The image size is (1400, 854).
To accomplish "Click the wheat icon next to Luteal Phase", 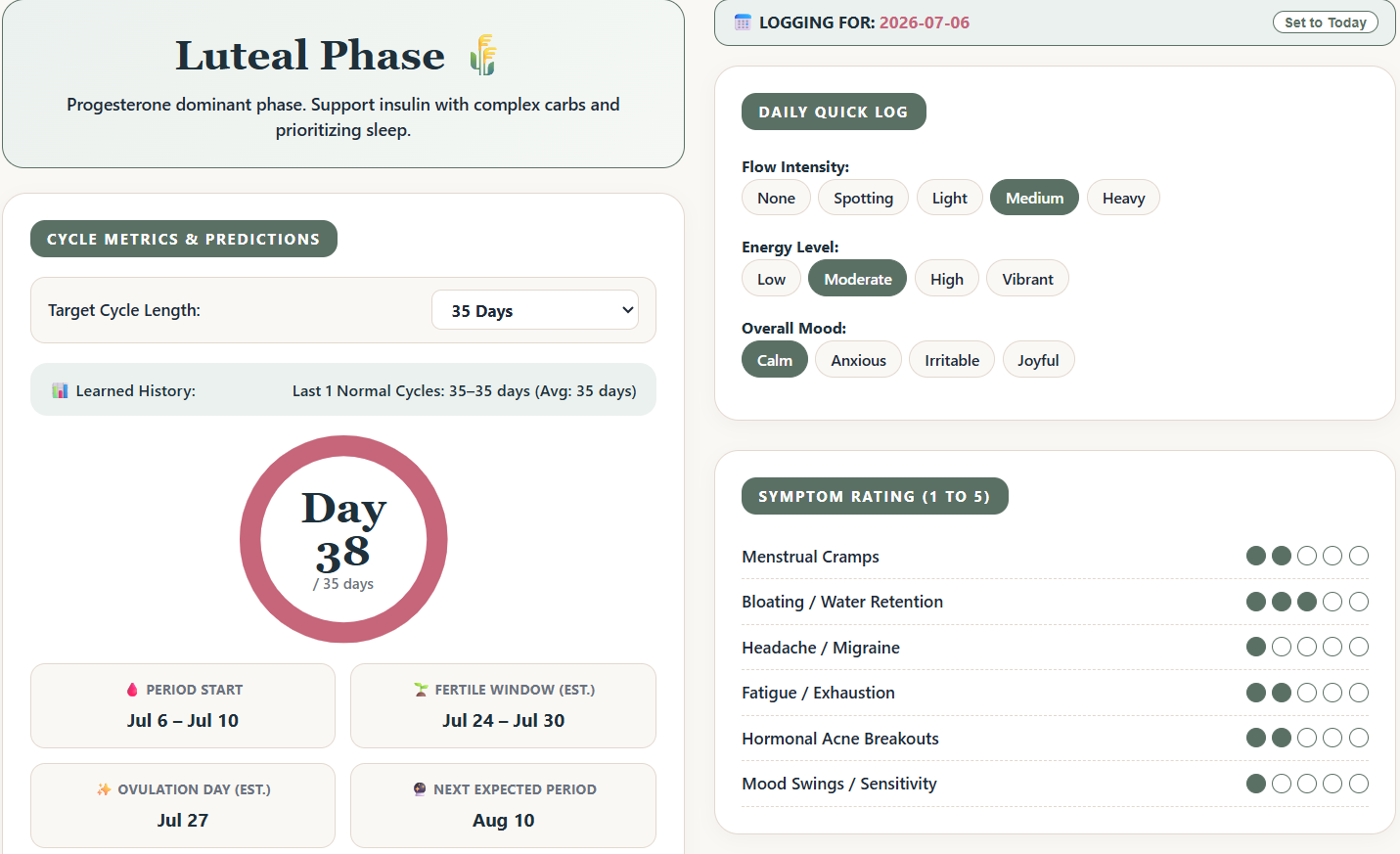I will [x=483, y=55].
